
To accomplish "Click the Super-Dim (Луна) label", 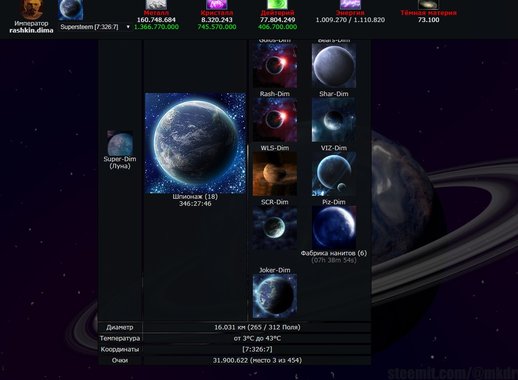I will (120, 163).
